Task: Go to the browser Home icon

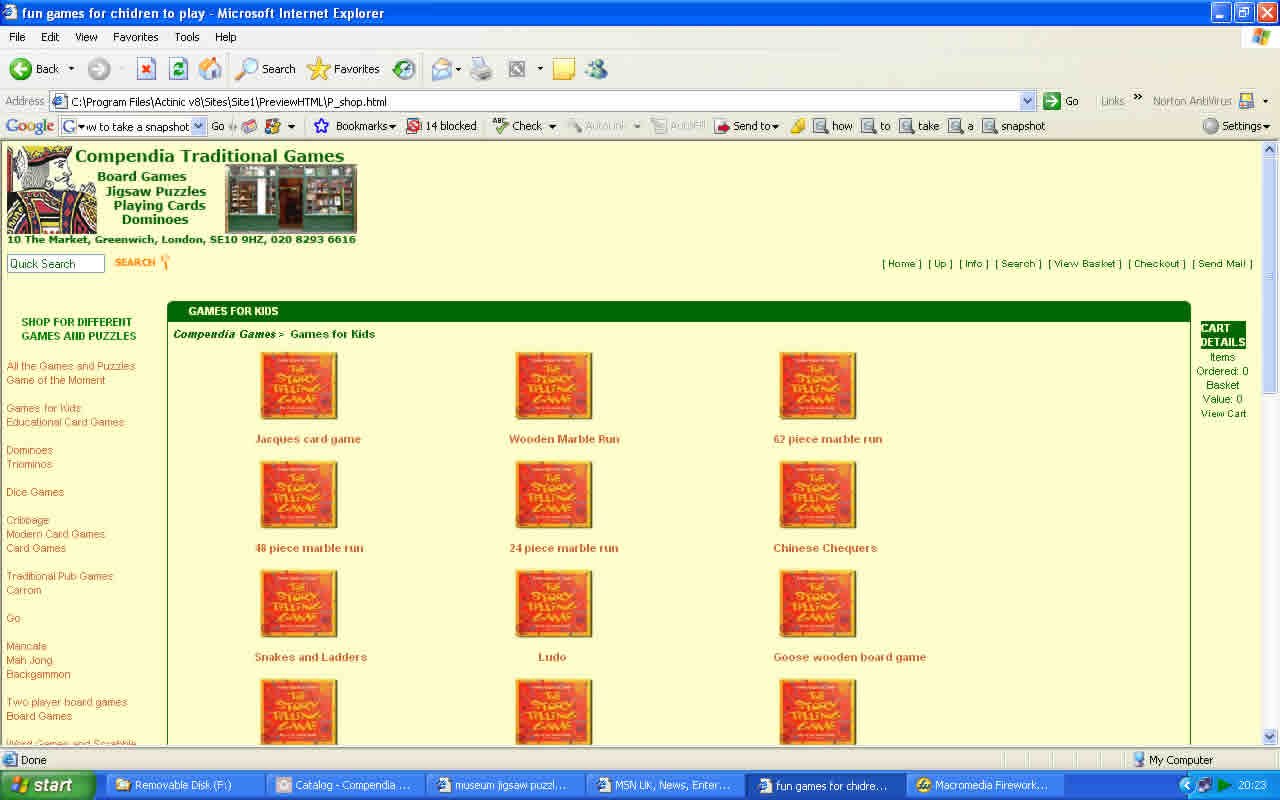Action: coord(210,69)
